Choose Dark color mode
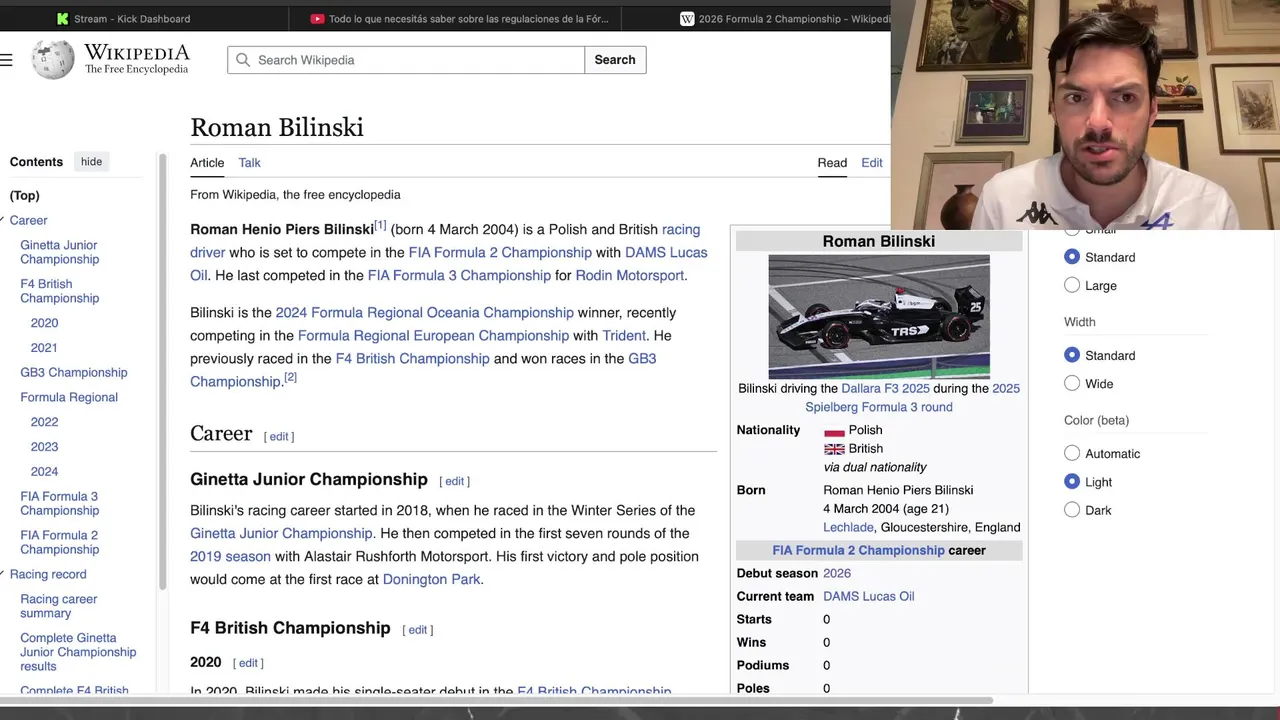The height and width of the screenshot is (720, 1280). (1072, 509)
